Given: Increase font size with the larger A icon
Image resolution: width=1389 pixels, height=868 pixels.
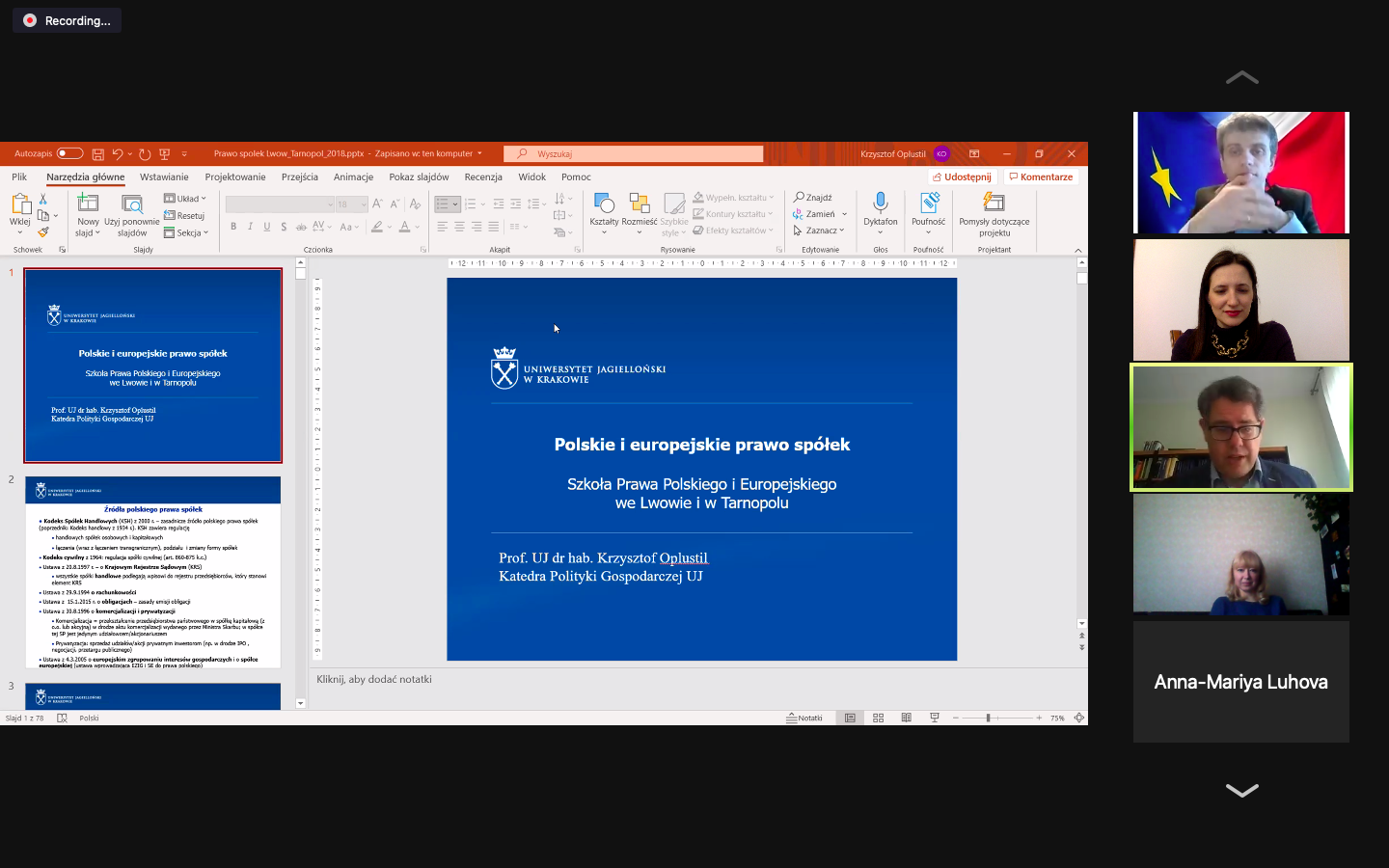Looking at the screenshot, I should pos(377,203).
